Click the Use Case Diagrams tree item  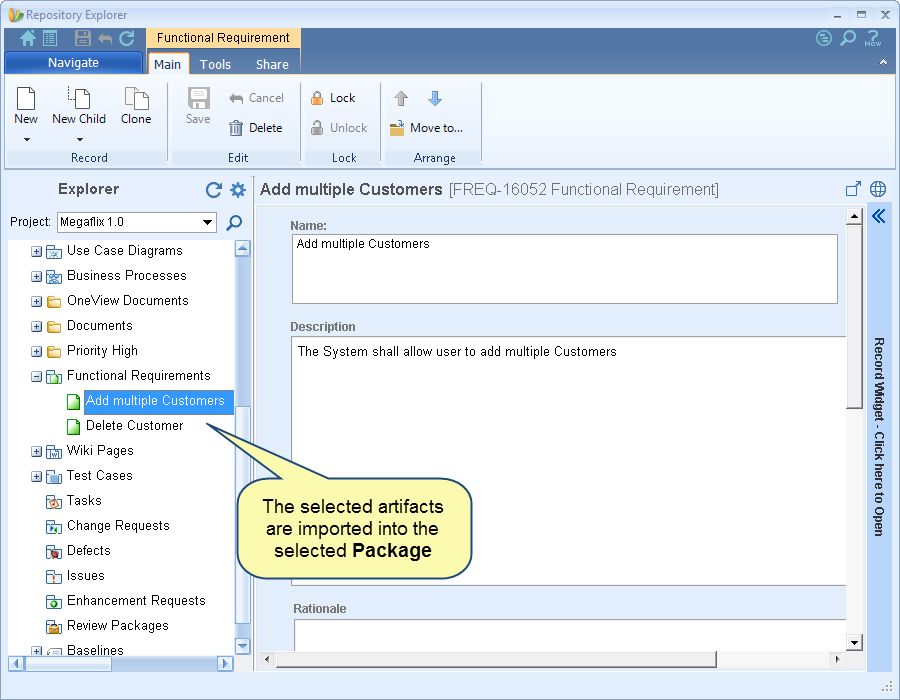click(x=125, y=251)
